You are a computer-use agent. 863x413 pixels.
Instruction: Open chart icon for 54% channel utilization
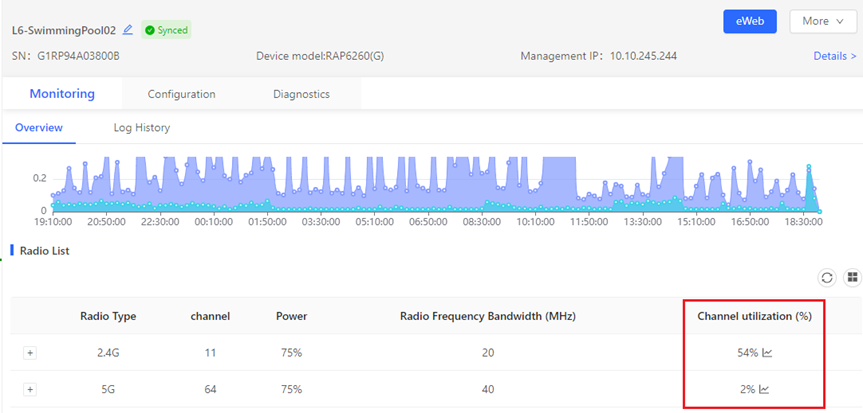pyautogui.click(x=767, y=353)
